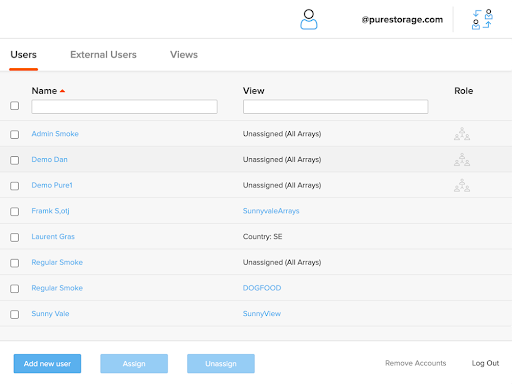
Task: Check Regular Smoke with DOGFOOD view
Action: tap(14, 288)
